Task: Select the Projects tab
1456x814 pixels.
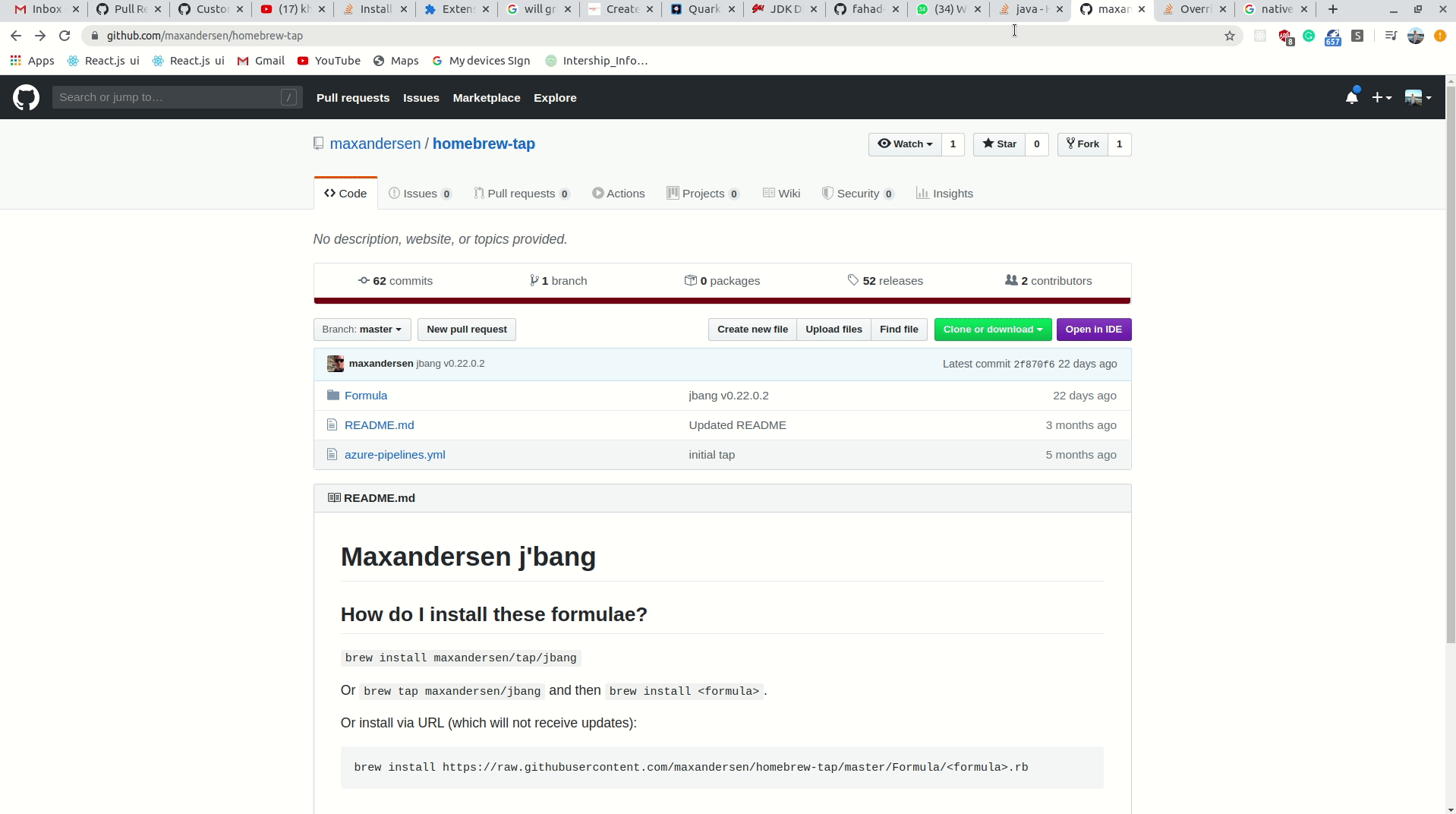Action: pyautogui.click(x=703, y=194)
